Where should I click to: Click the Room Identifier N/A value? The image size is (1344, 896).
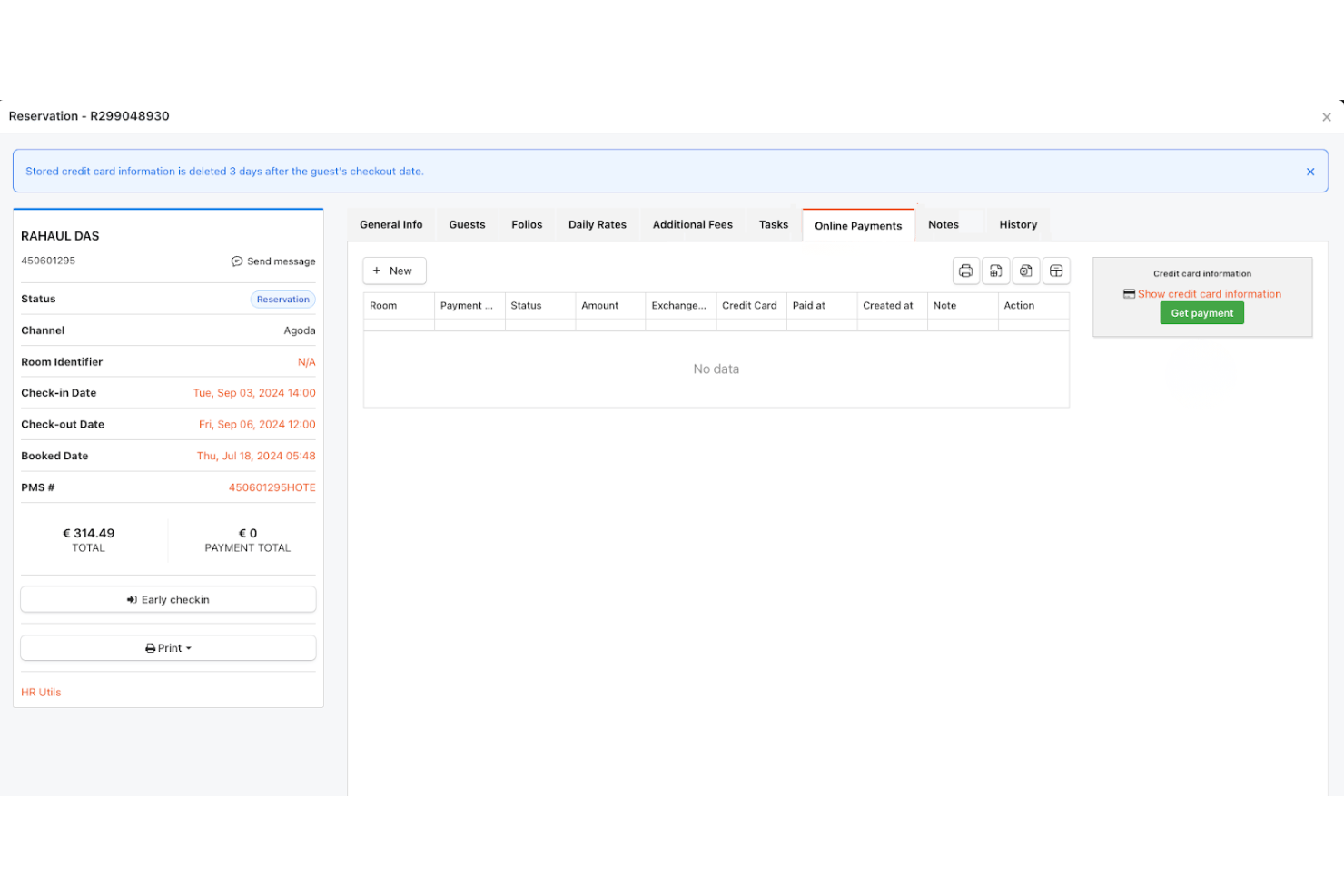[x=307, y=362]
